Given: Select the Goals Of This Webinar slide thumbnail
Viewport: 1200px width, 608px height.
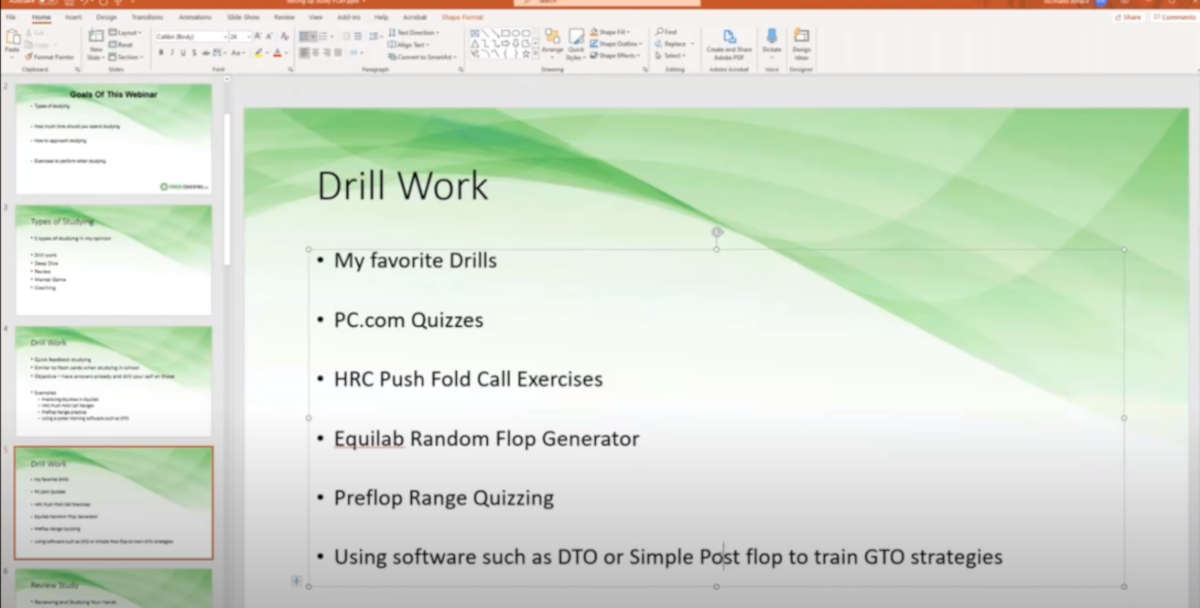Looking at the screenshot, I should pos(113,139).
